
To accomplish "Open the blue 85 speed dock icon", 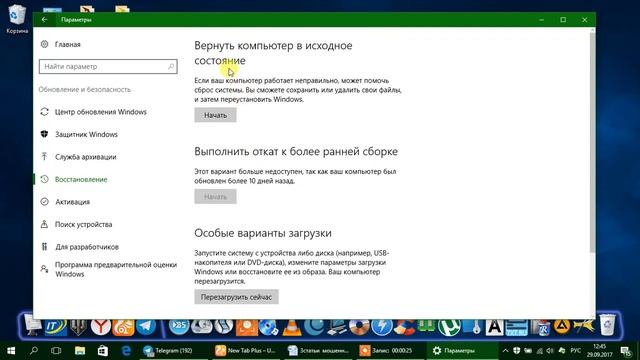I will click(179, 327).
